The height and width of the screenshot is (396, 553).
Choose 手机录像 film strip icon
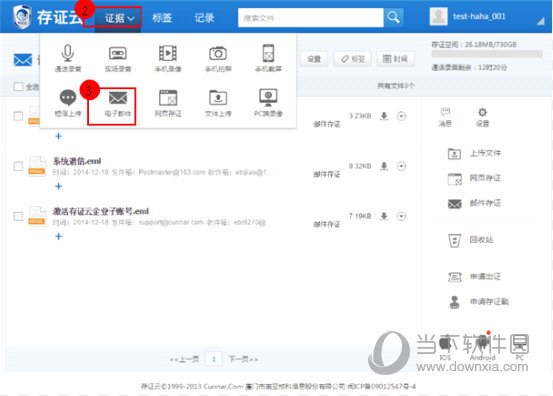pos(168,58)
